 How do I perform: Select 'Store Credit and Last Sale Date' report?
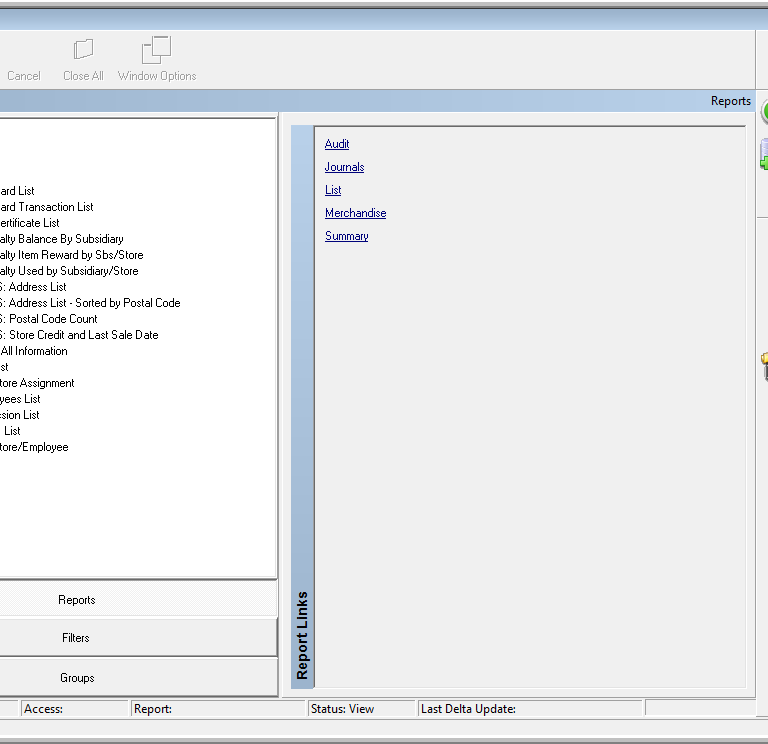pyautogui.click(x=83, y=335)
